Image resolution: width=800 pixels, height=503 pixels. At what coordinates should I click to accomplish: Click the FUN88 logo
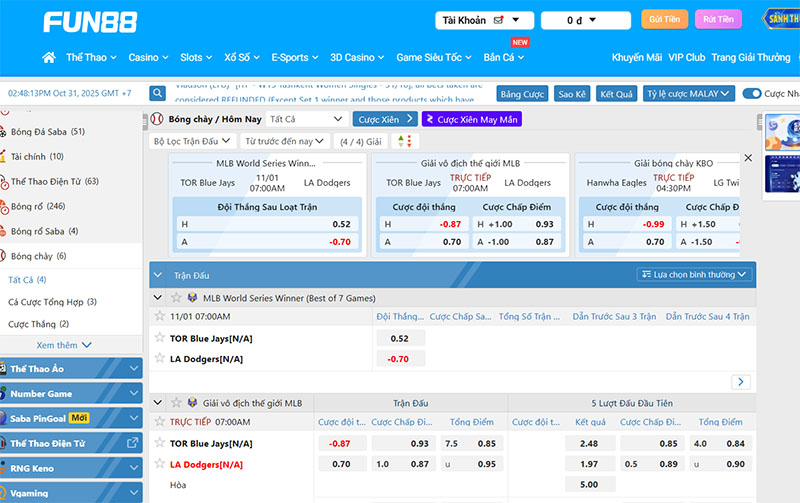coord(89,21)
